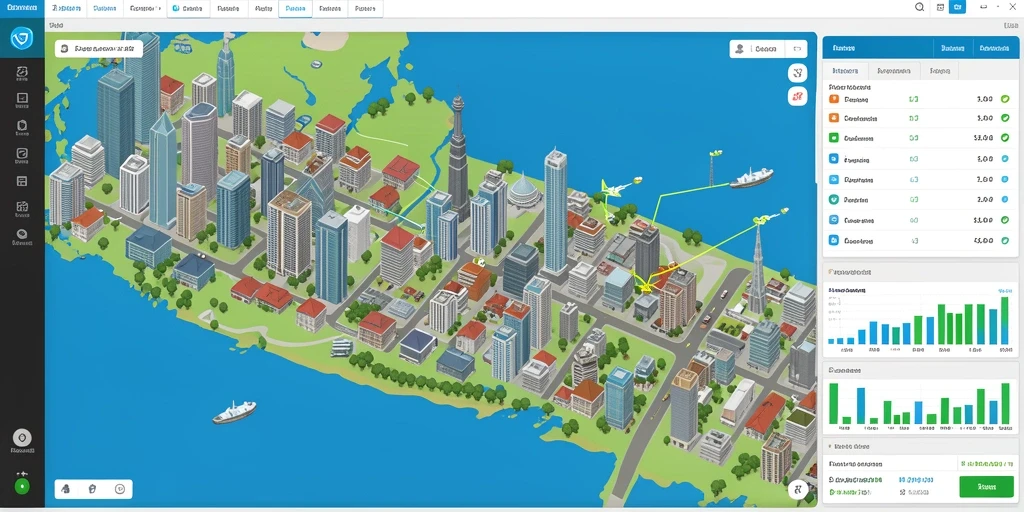Click the first dark icon in the bottom map toolbar
The height and width of the screenshot is (512, 1024).
pyautogui.click(x=65, y=488)
